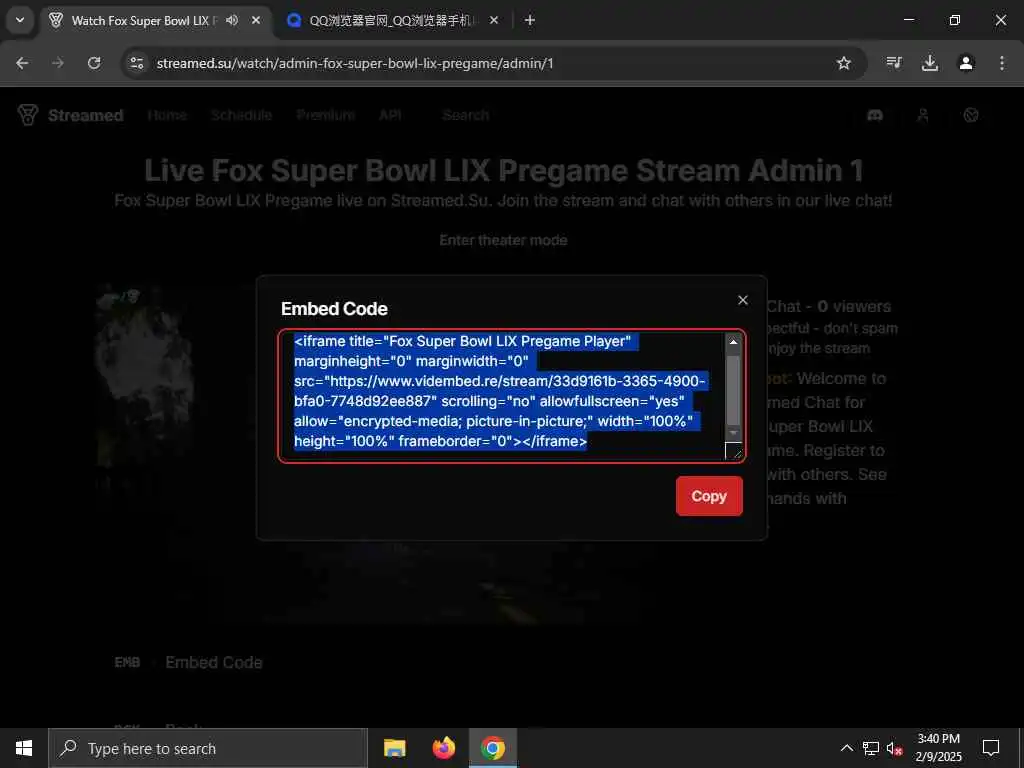Open the user account icon
The width and height of the screenshot is (1024, 768).
[923, 116]
